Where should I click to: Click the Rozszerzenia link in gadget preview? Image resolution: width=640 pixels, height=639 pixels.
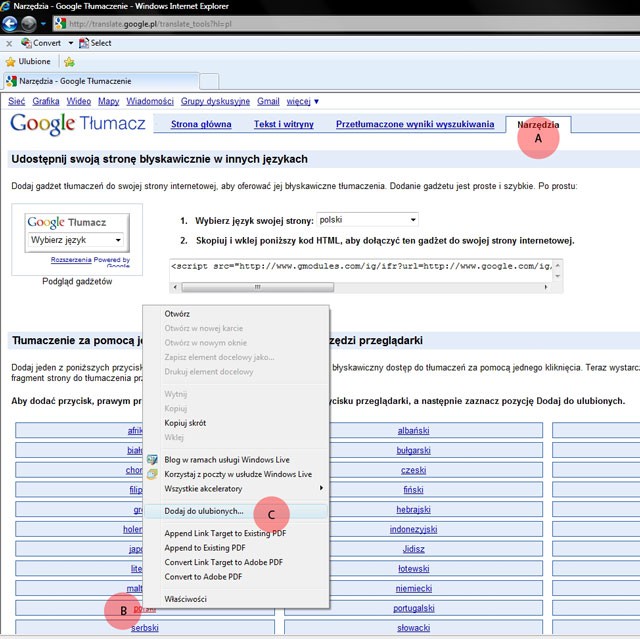(71, 260)
